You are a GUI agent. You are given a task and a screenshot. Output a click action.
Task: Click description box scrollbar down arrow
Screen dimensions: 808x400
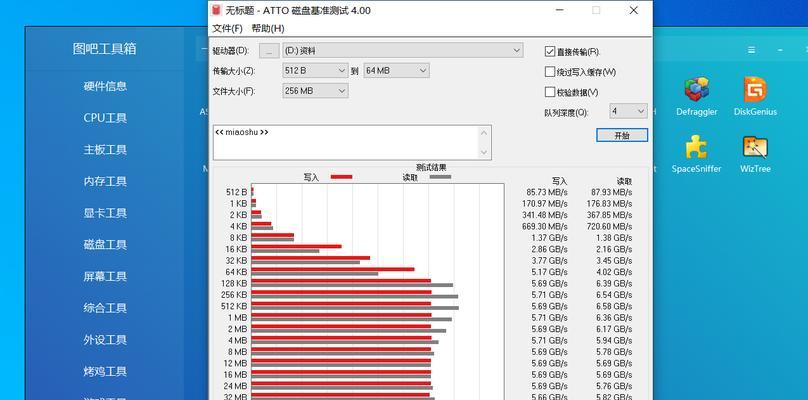484,152
